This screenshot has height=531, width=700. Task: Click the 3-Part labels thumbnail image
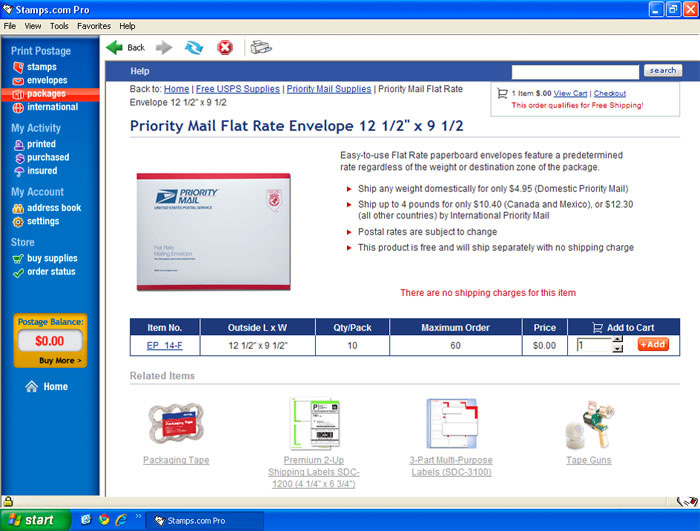click(452, 423)
